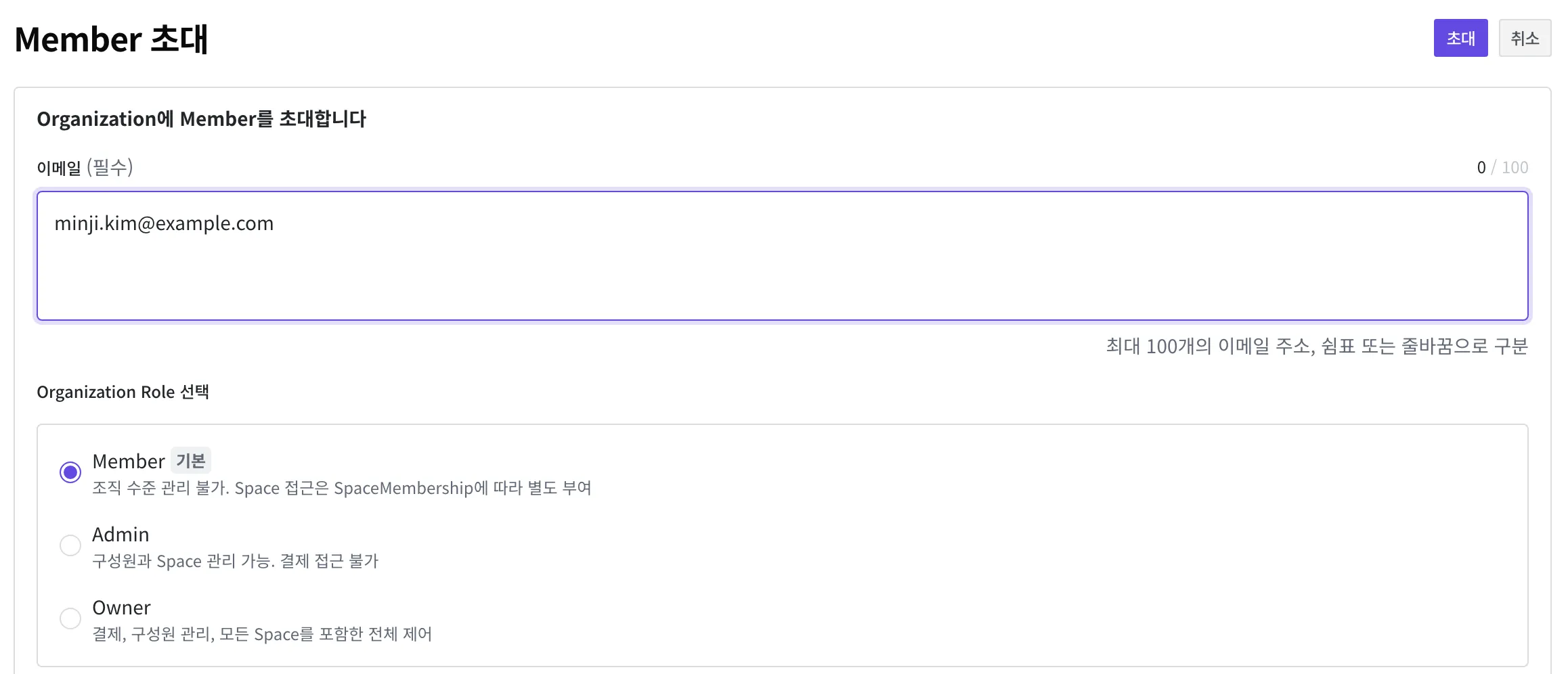
Task: Click the Organization Role 선택 label
Action: 123,392
